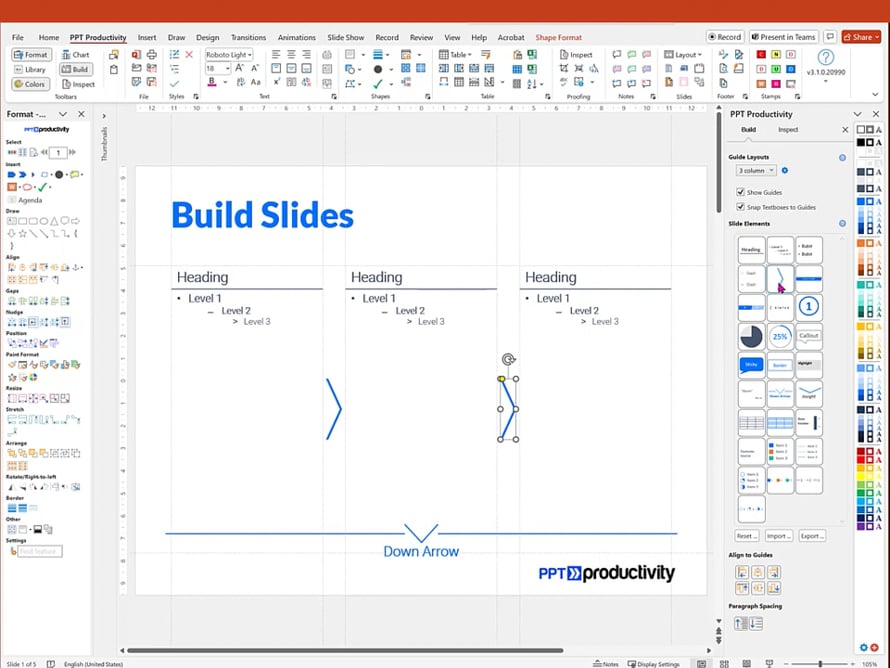Click the rotation handle above selected chevron
The height and width of the screenshot is (668, 890).
509,359
